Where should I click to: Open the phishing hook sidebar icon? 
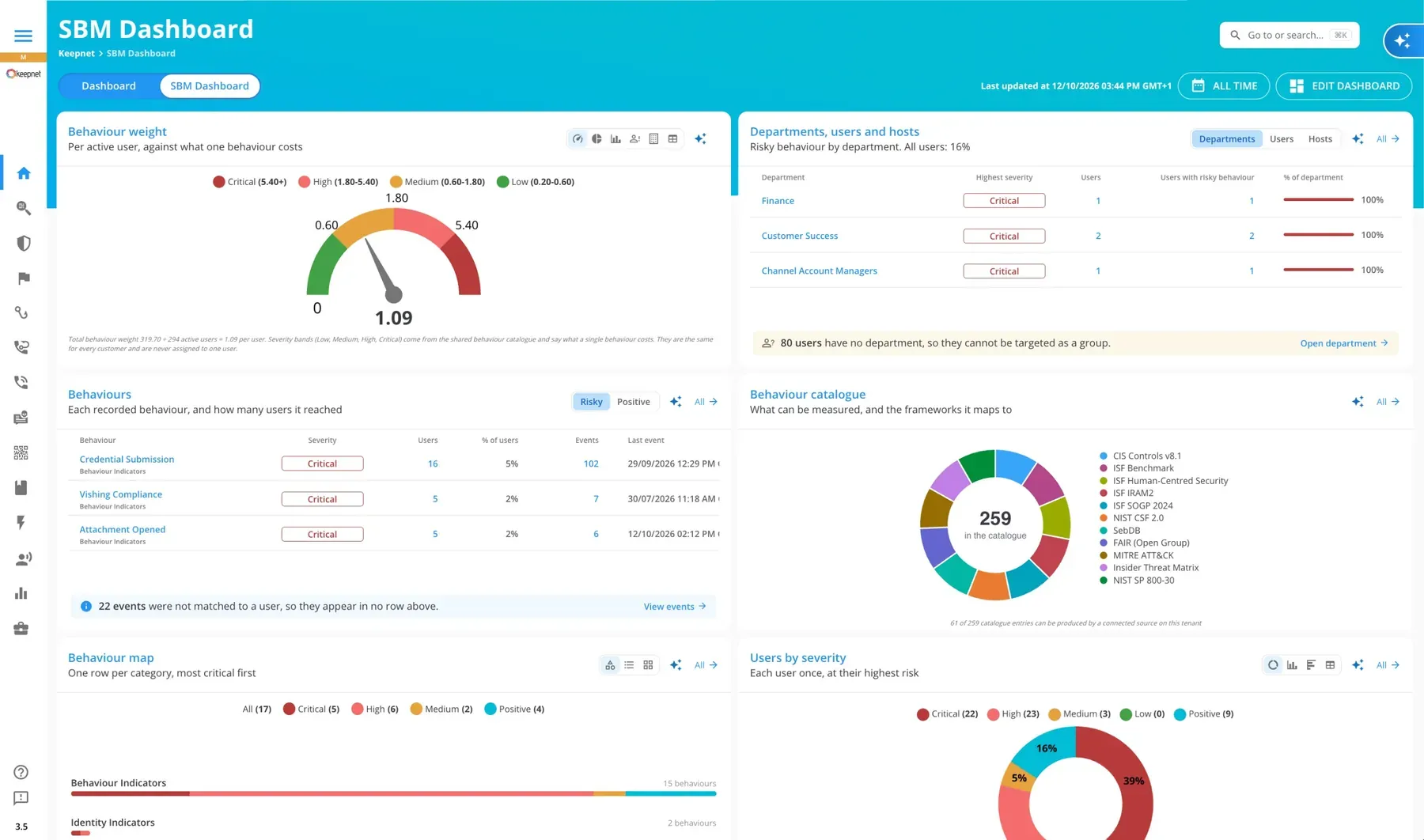[21, 312]
